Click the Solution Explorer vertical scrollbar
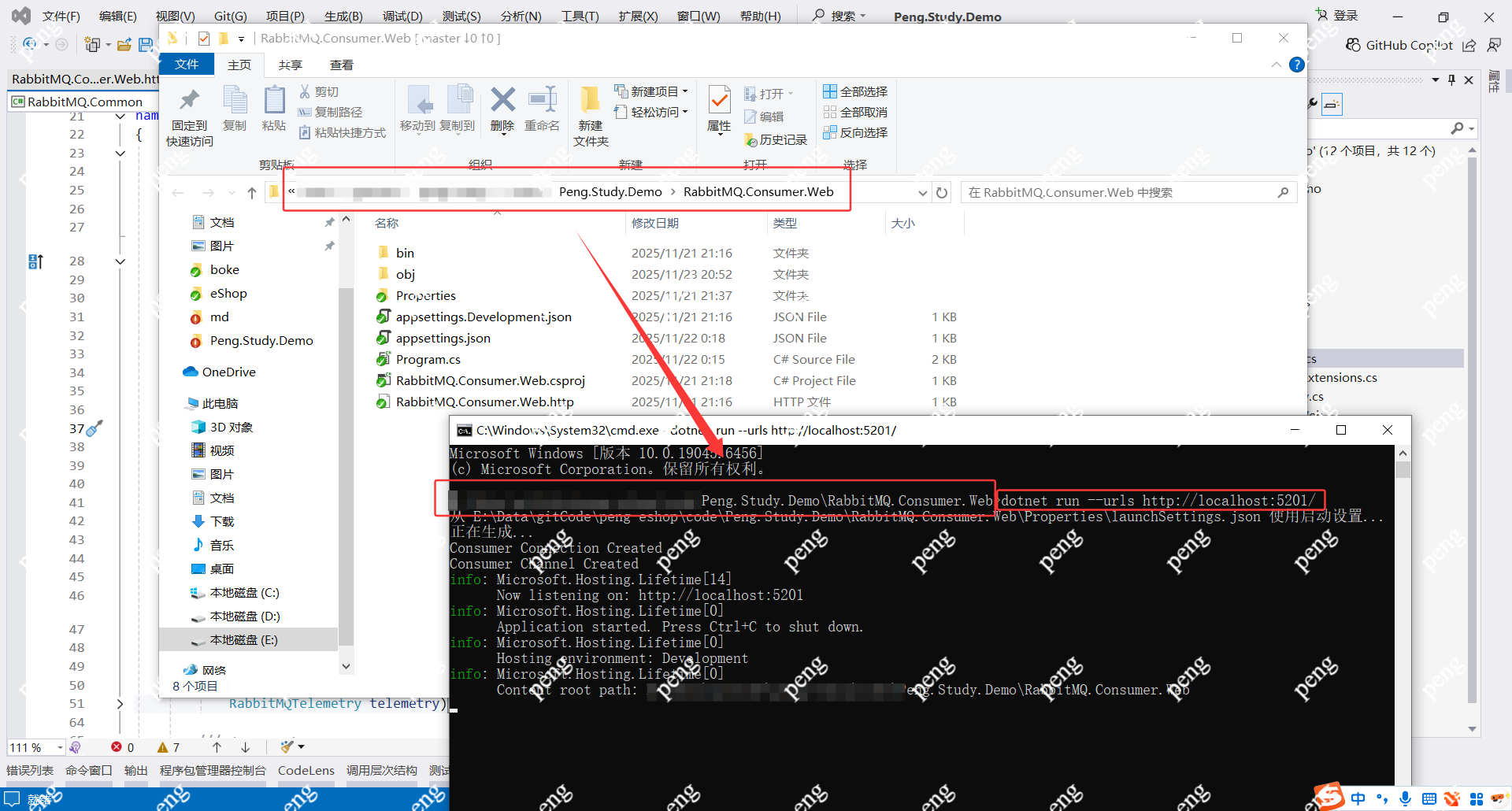Image resolution: width=1512 pixels, height=811 pixels. click(1472, 429)
